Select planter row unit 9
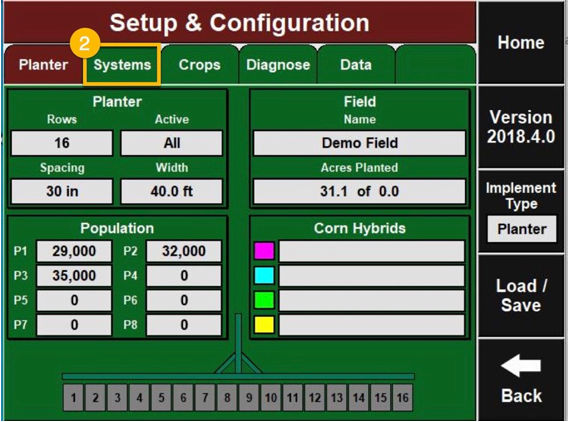Screen dimensions: 568x422 pyautogui.click(x=249, y=398)
